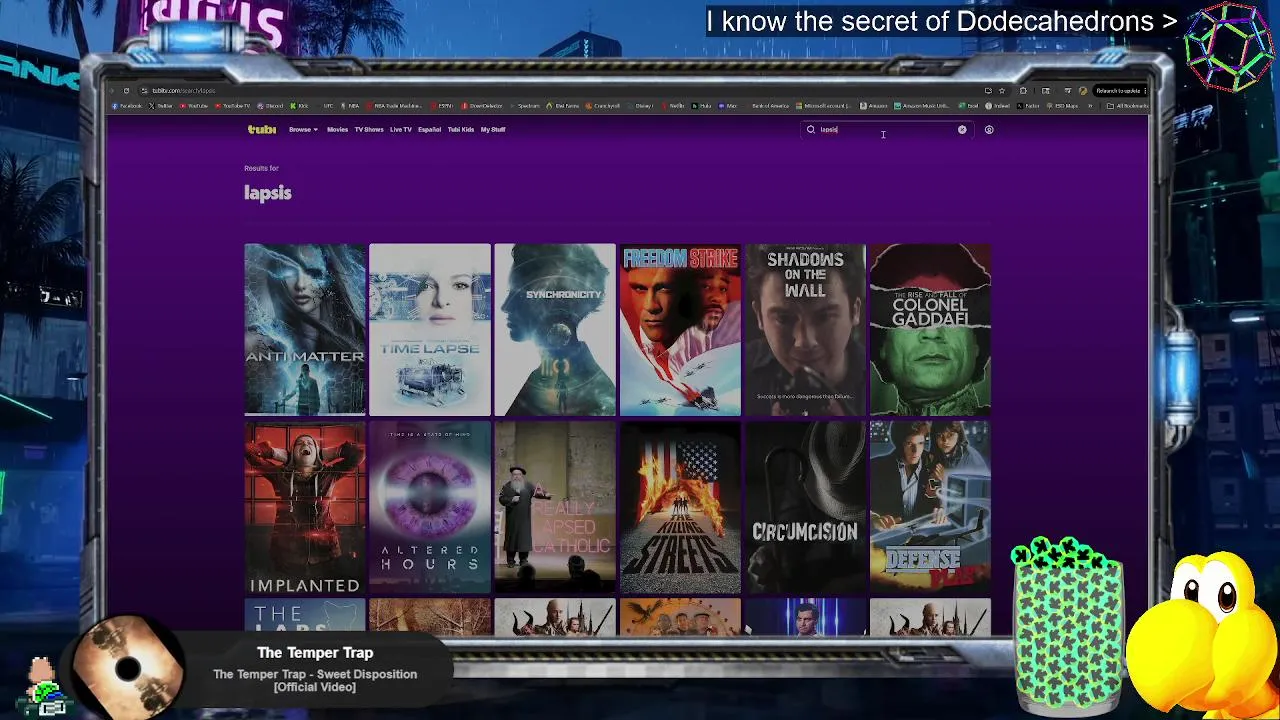Open the Colonel Gaddafi documentary poster
Screen dimensions: 1280x720
tap(930, 329)
